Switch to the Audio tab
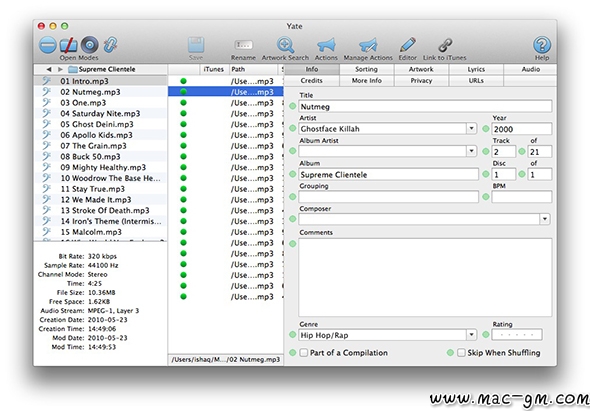The image size is (590, 411). 531,69
